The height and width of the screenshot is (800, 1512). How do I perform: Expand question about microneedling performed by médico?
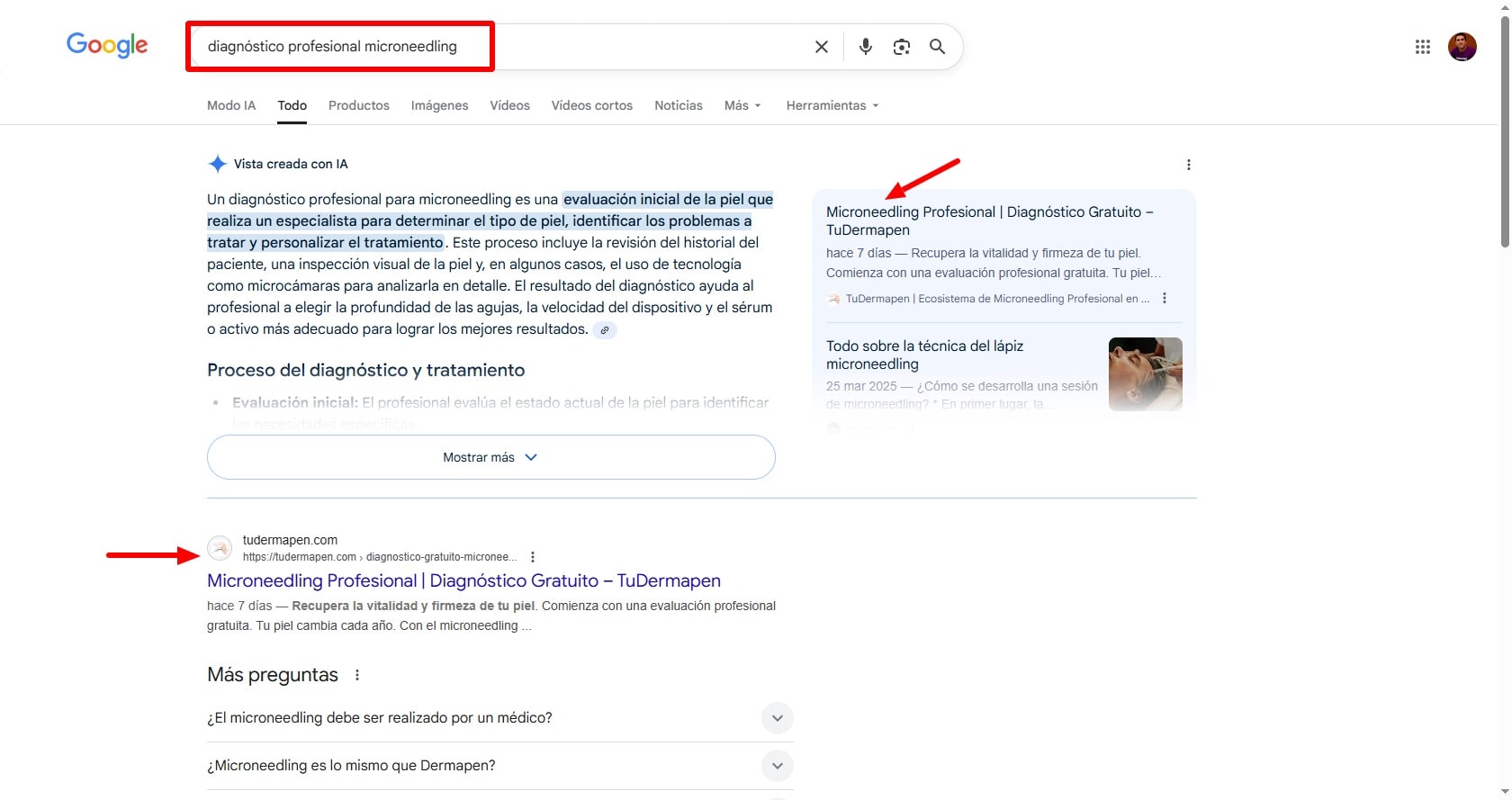point(777,718)
